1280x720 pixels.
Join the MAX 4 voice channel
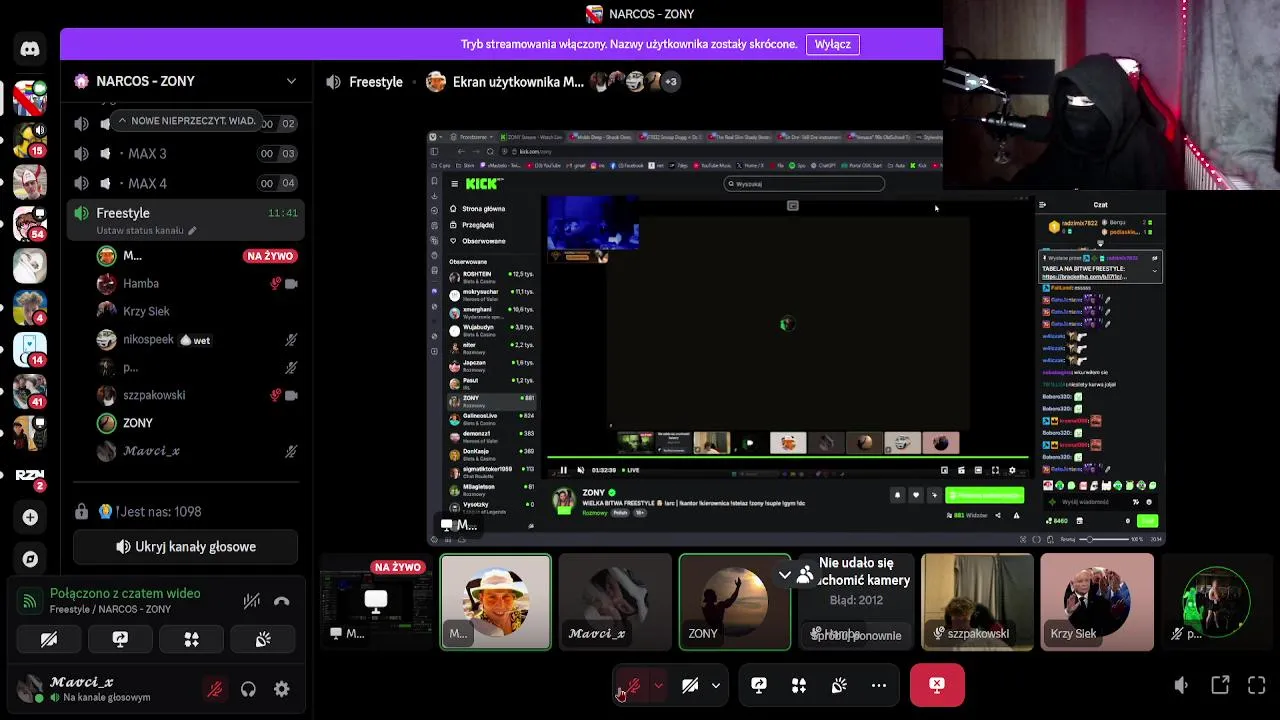click(187, 183)
